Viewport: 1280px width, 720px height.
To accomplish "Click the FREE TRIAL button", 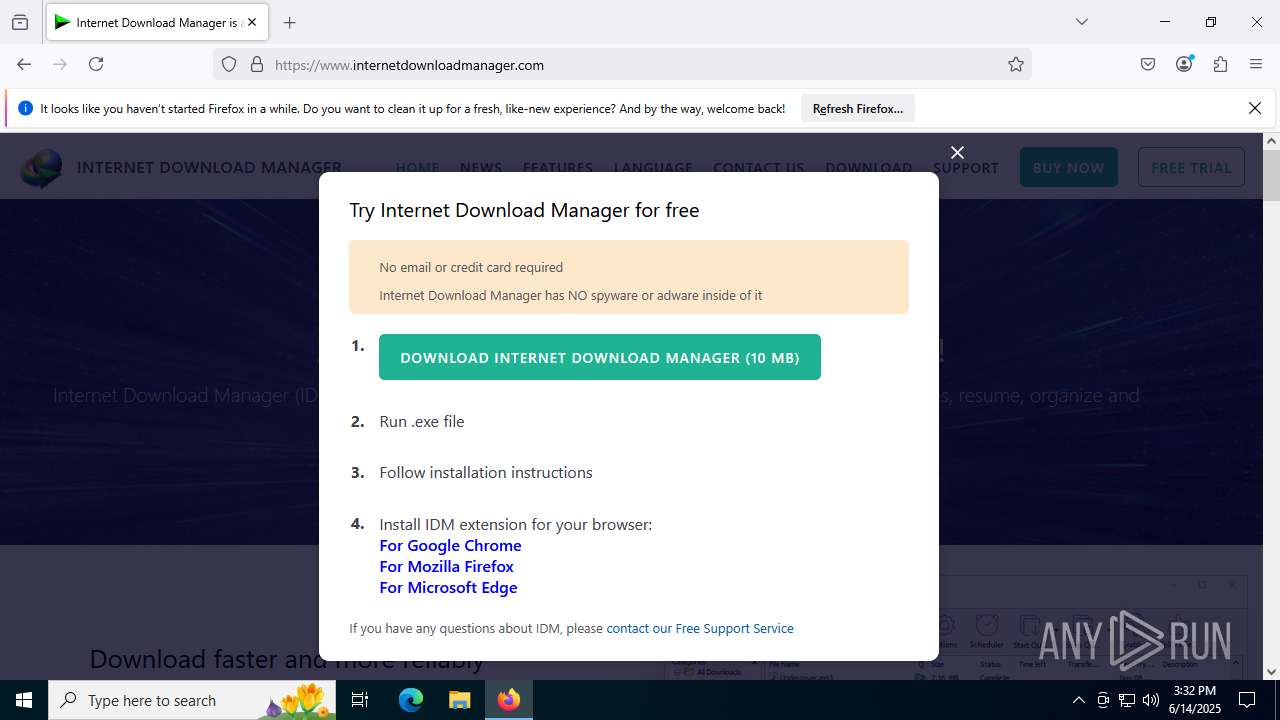I will 1191,167.
